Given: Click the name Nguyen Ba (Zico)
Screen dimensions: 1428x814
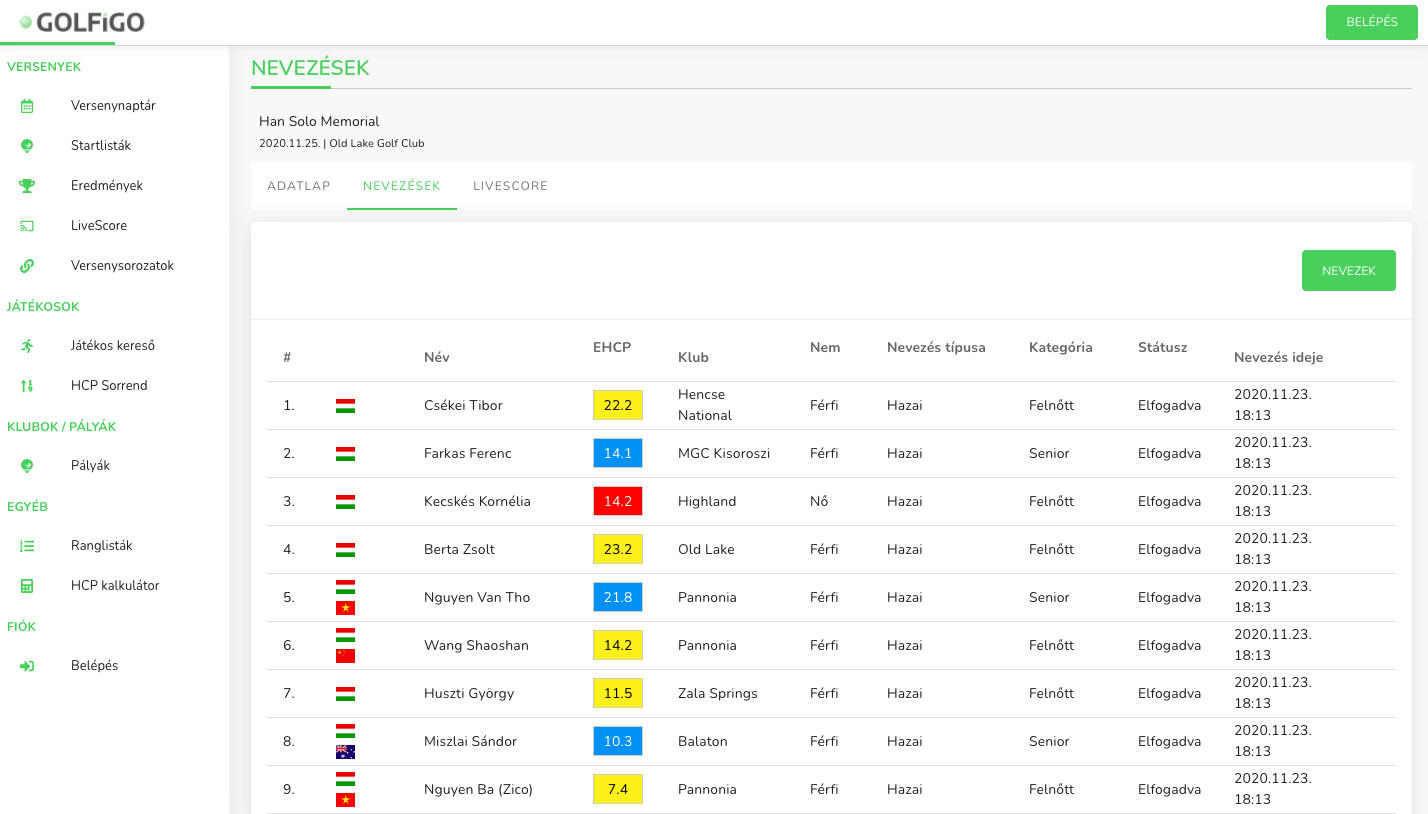Looking at the screenshot, I should 478,789.
